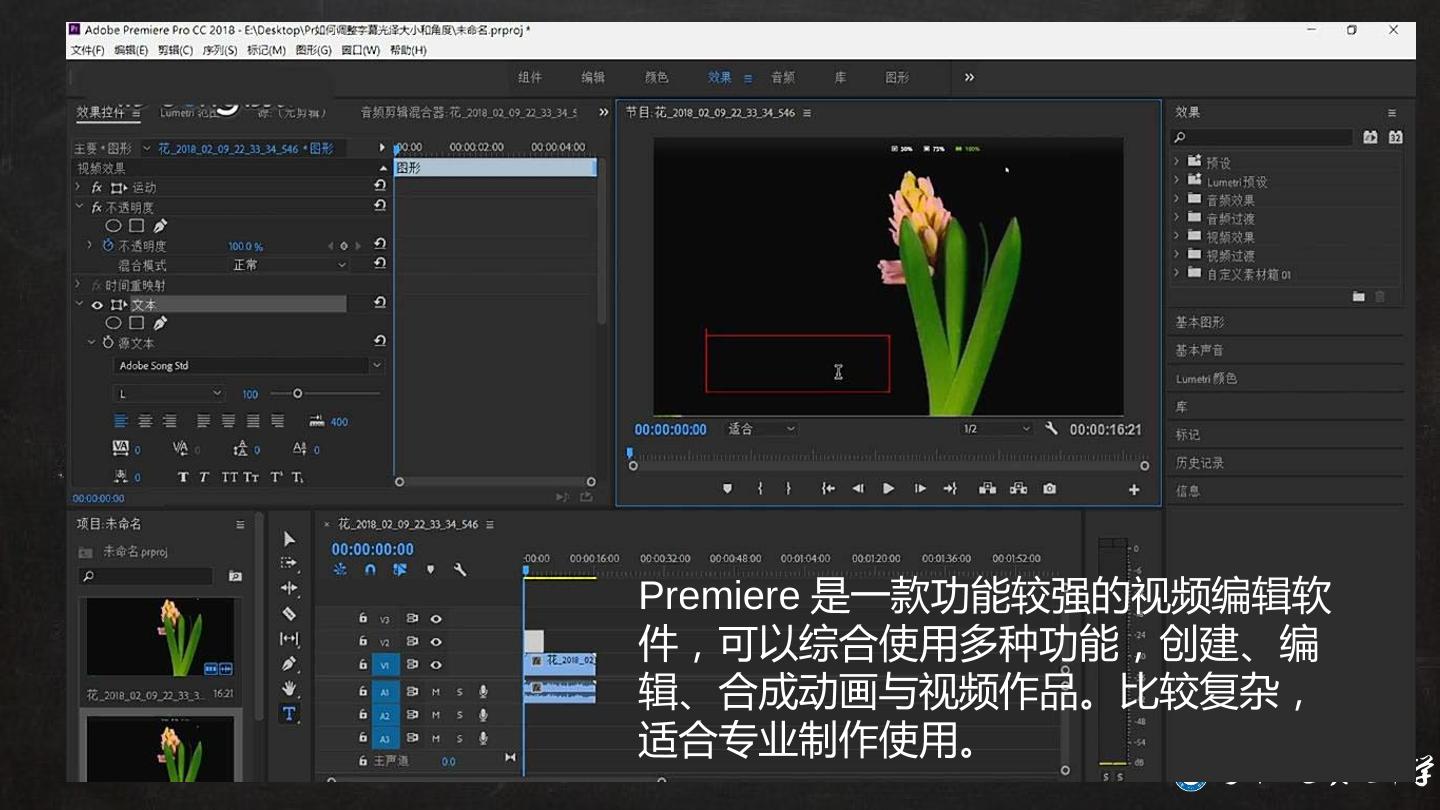Reset the 运动 effect parameters

tap(380, 186)
